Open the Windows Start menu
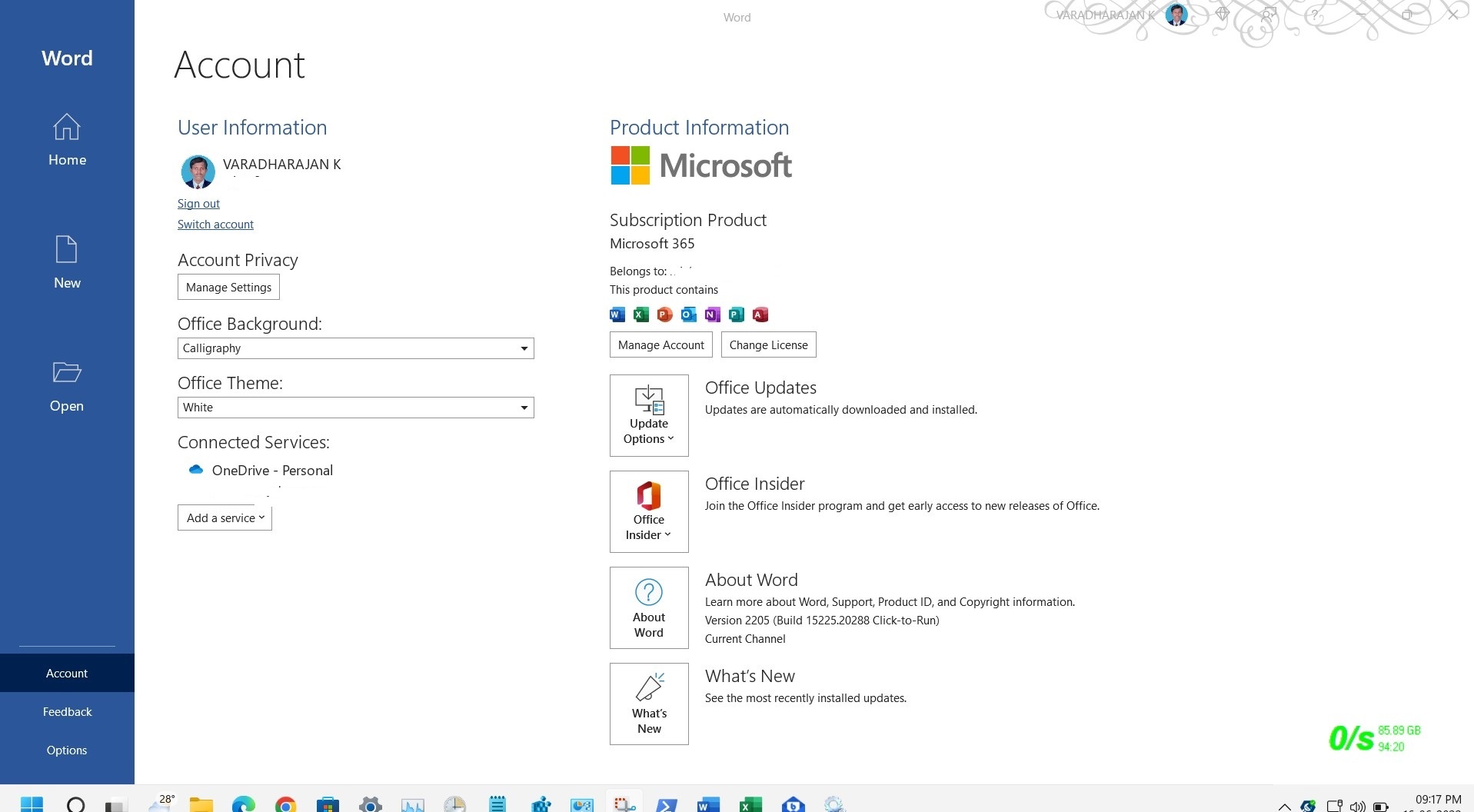 point(32,804)
